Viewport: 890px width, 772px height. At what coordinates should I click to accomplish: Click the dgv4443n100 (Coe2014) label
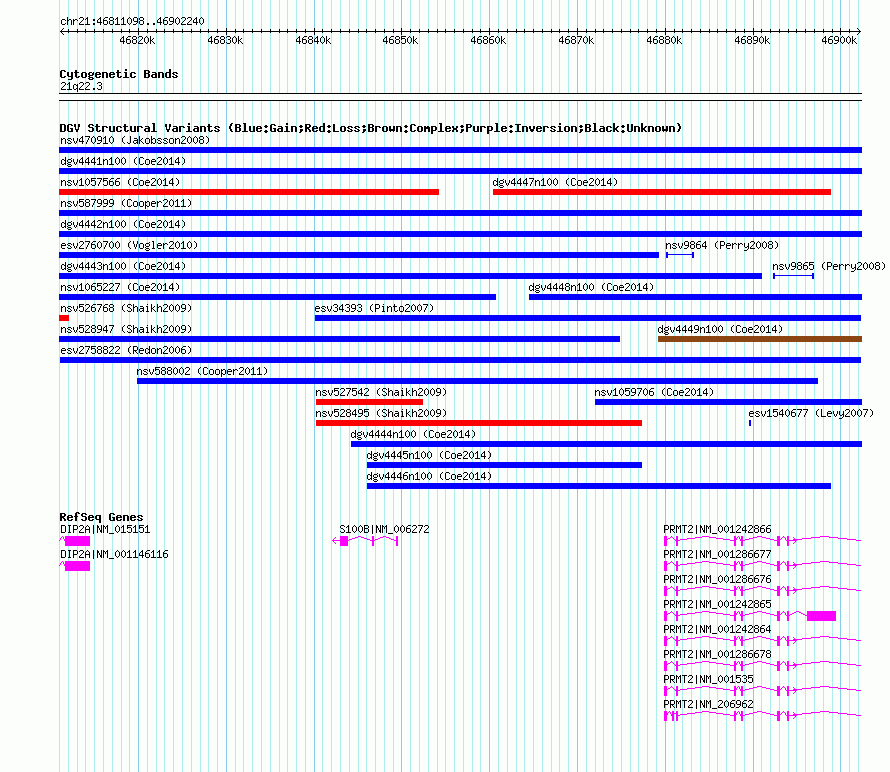123,266
